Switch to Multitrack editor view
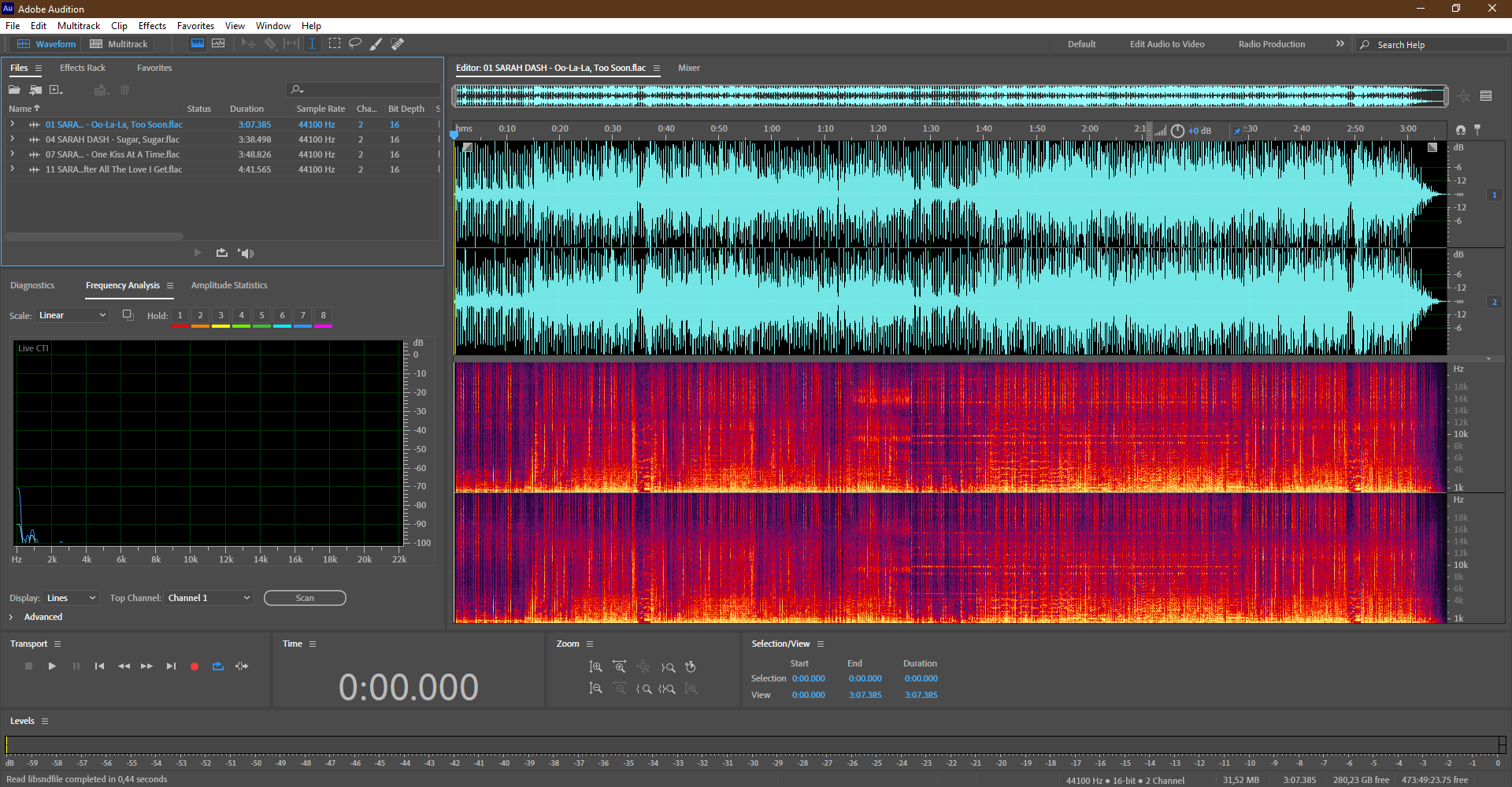Viewport: 1512px width, 787px height. point(119,44)
